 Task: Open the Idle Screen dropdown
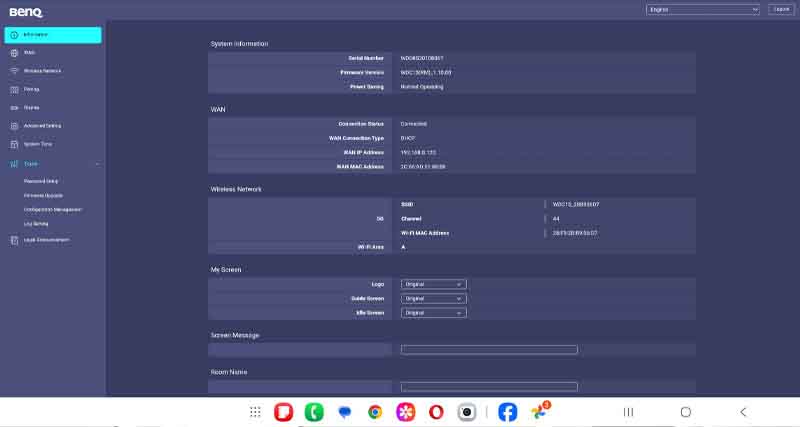click(433, 313)
